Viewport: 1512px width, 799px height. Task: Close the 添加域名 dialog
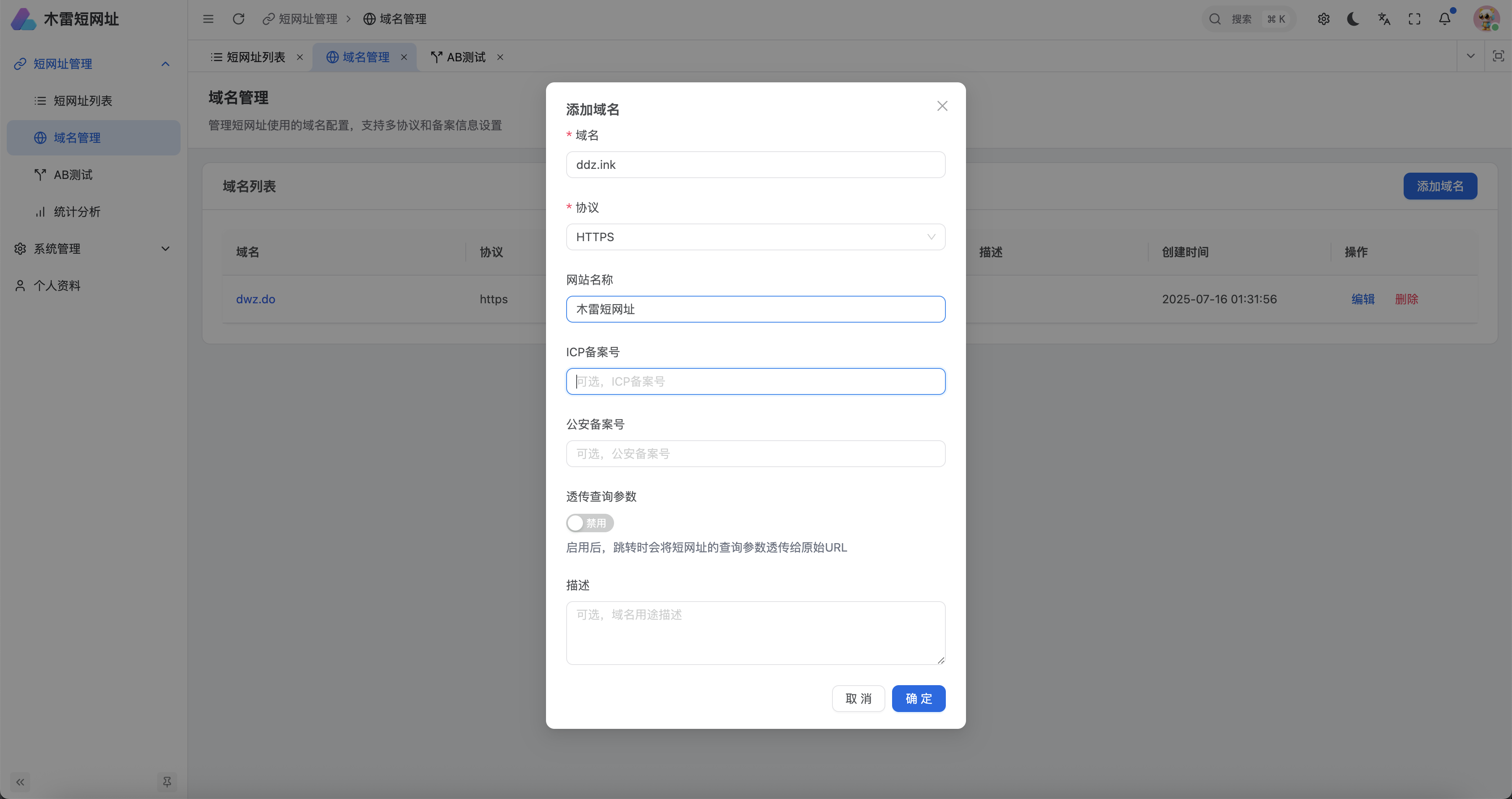942,106
